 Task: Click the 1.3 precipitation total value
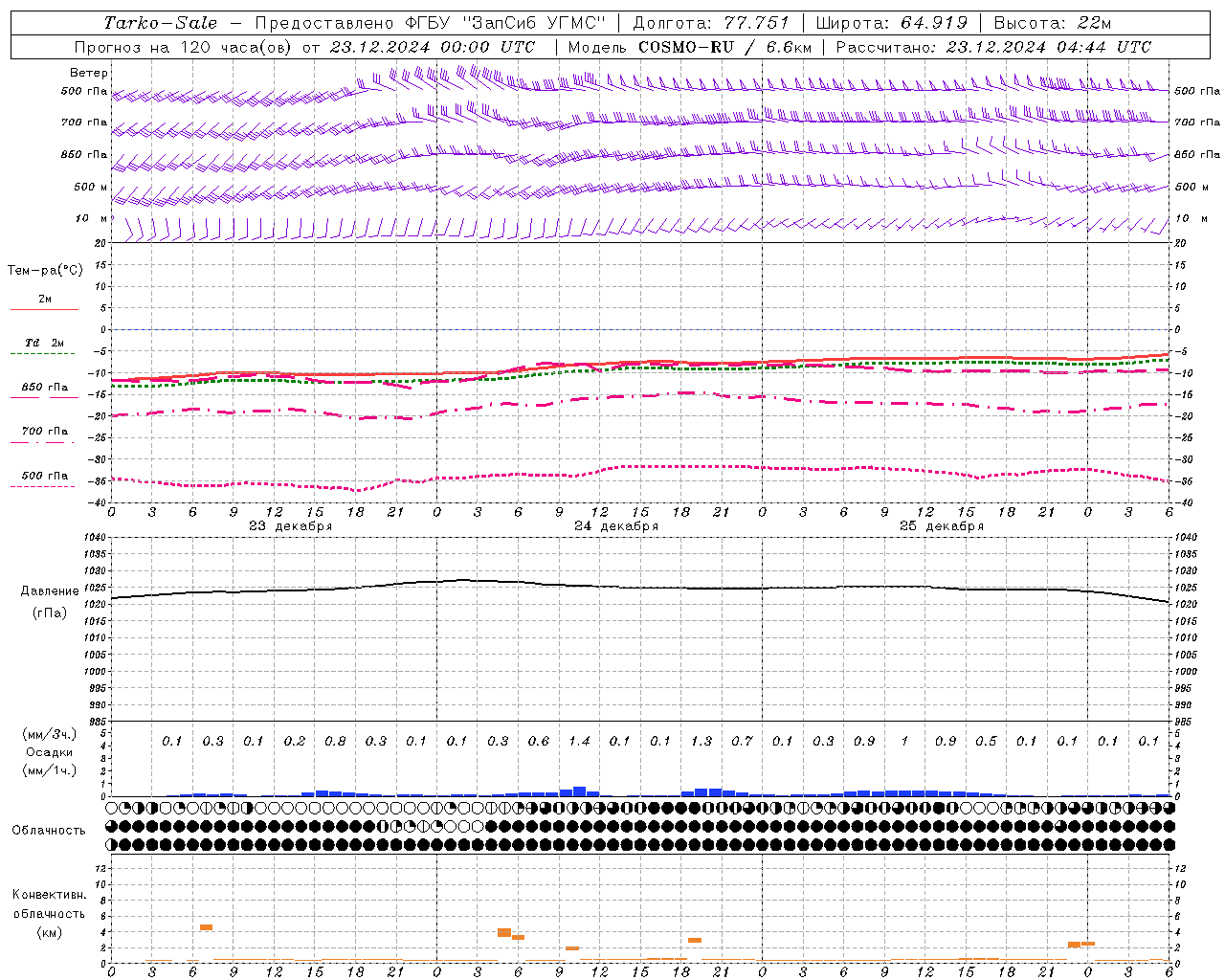[x=702, y=741]
